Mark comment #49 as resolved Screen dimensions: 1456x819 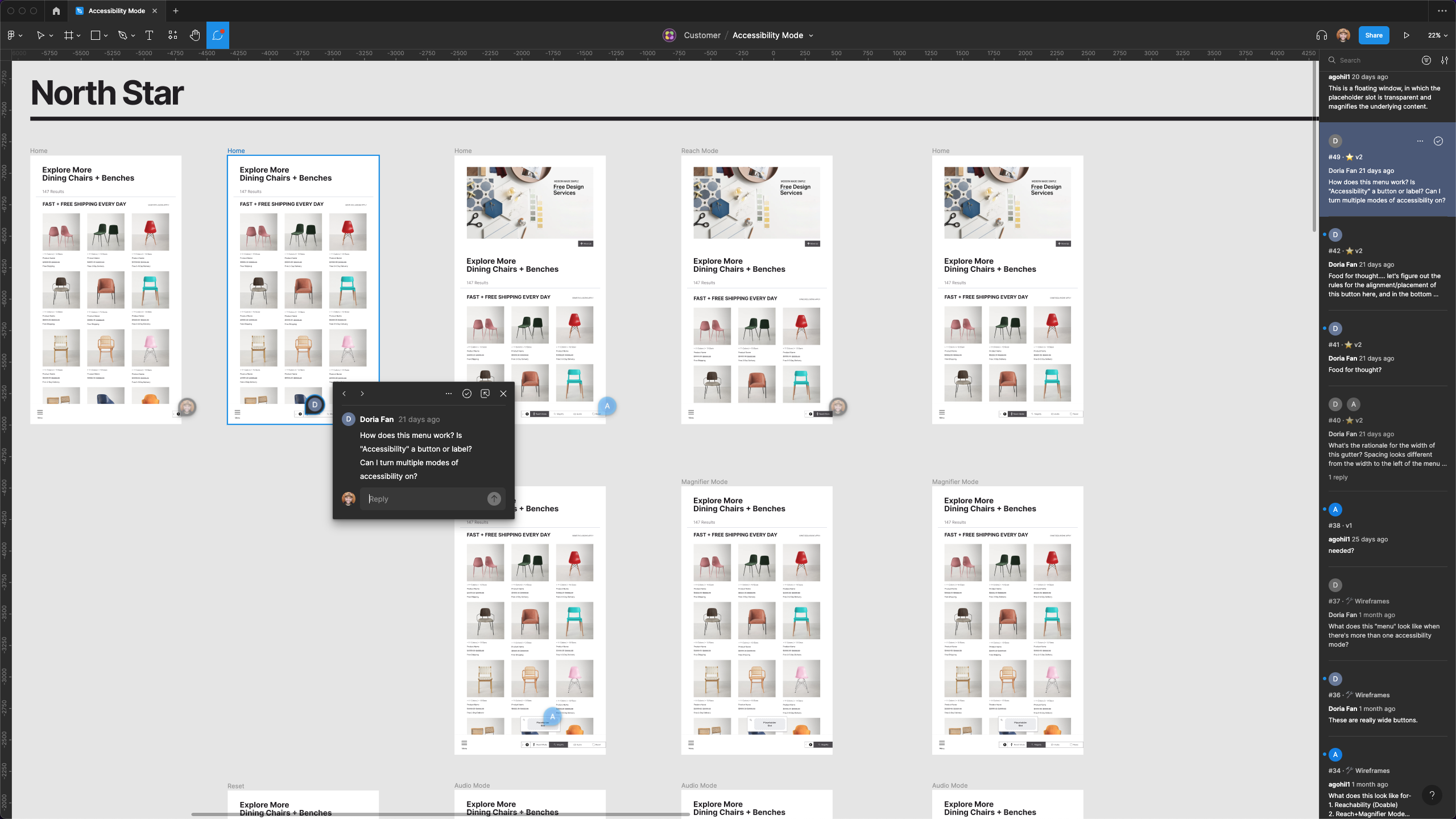[x=1438, y=141]
